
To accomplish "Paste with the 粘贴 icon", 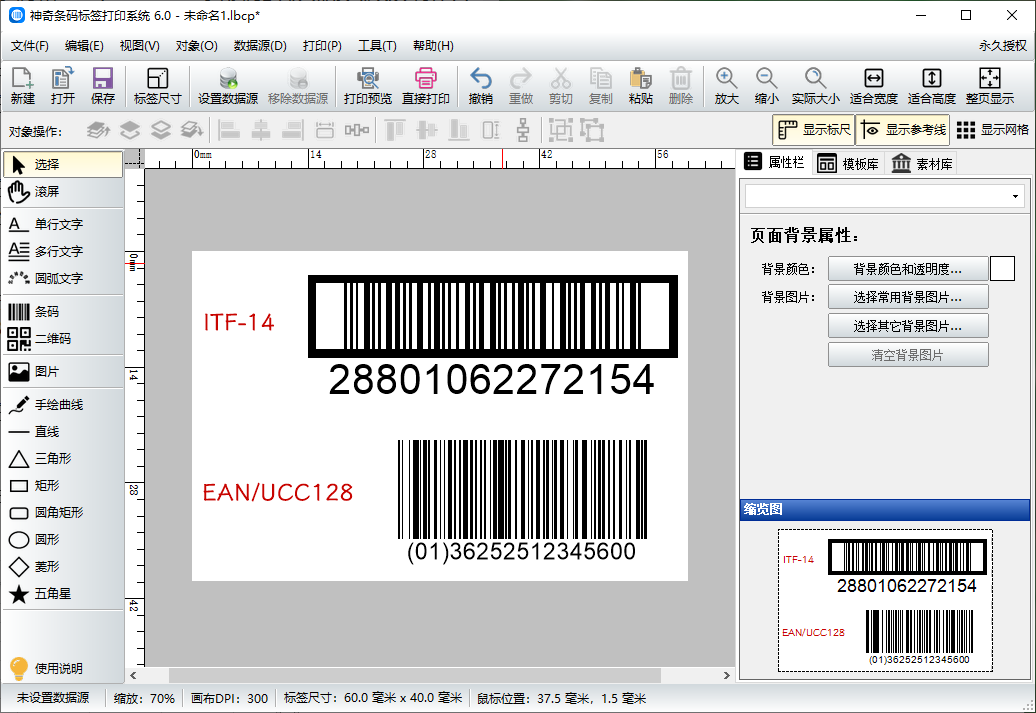I will pos(640,86).
